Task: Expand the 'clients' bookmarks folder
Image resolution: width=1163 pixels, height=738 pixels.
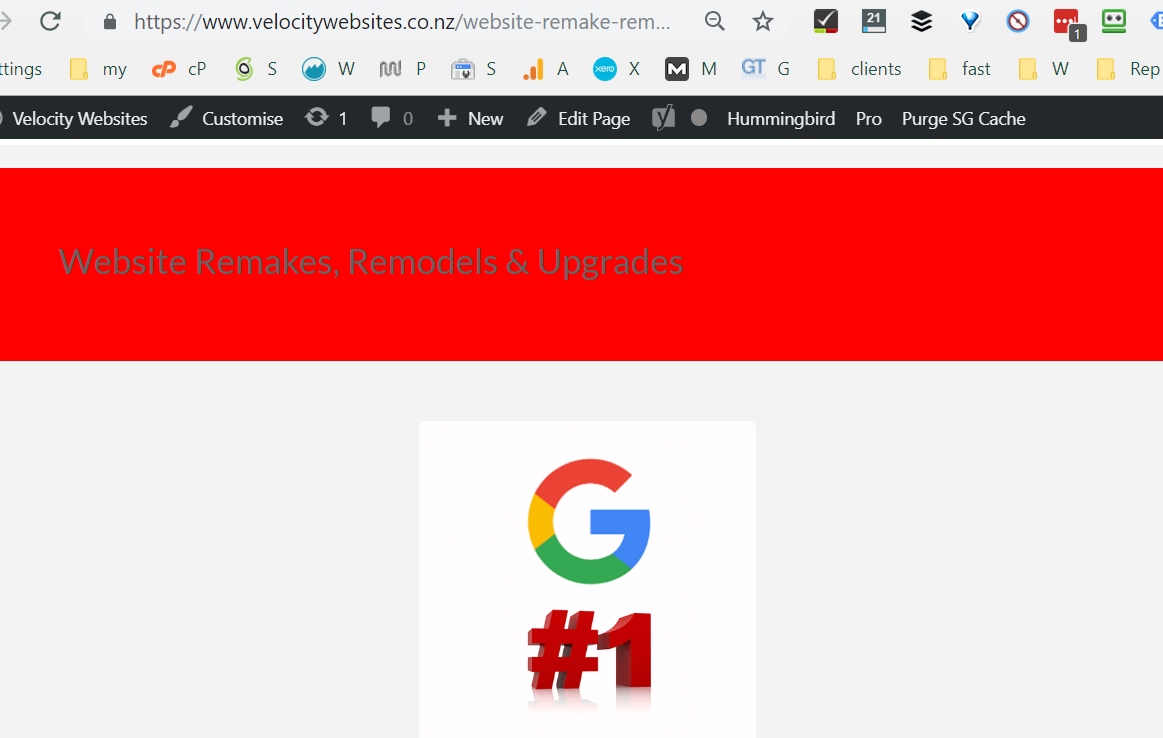Action: click(859, 69)
